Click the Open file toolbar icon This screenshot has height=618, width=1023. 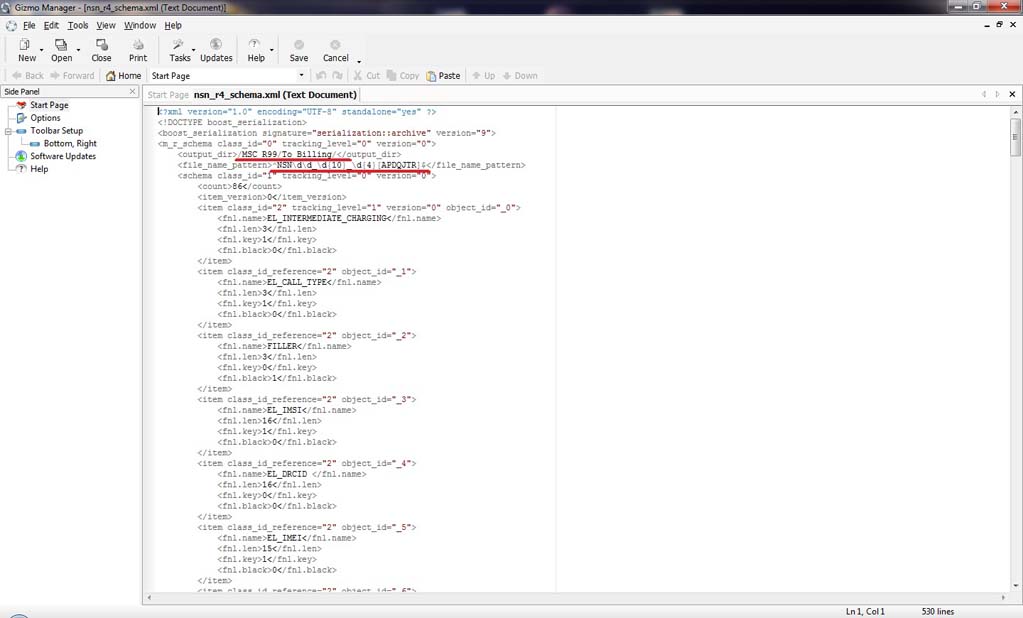click(61, 46)
